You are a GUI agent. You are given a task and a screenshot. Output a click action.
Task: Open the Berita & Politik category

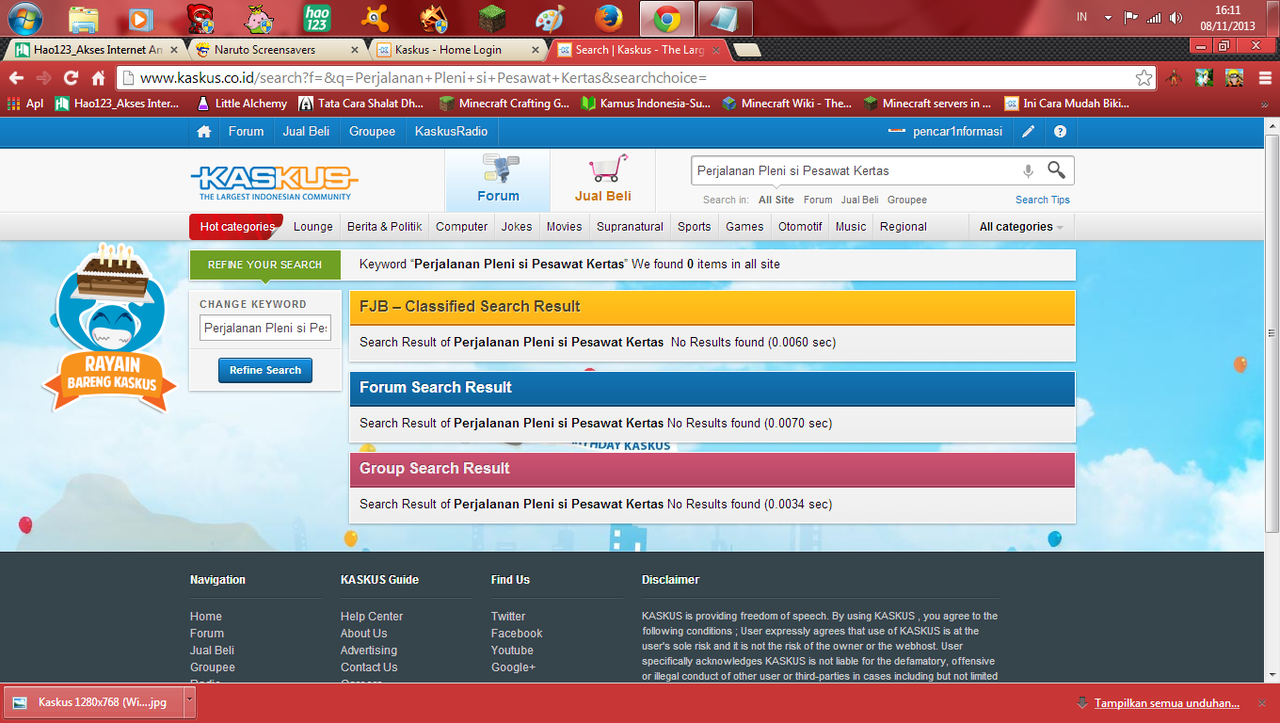(385, 227)
